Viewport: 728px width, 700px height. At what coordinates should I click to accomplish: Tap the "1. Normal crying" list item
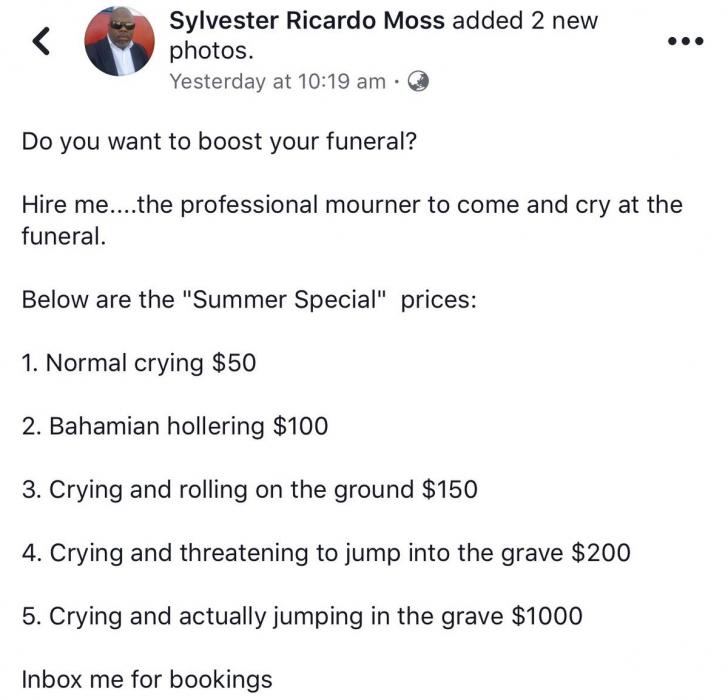[113, 362]
